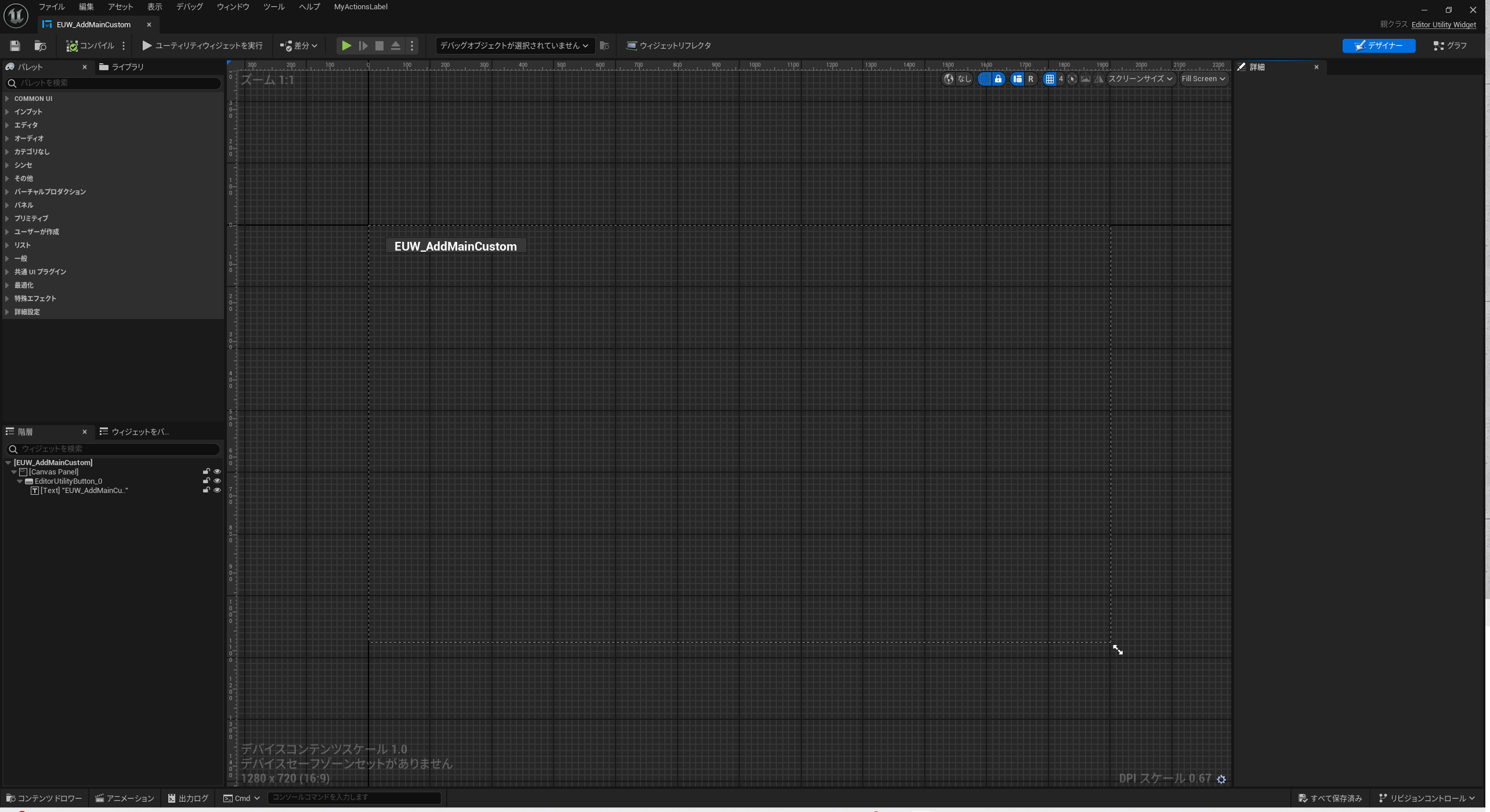
Task: Open the DPI scale settings gear
Action: (1221, 780)
